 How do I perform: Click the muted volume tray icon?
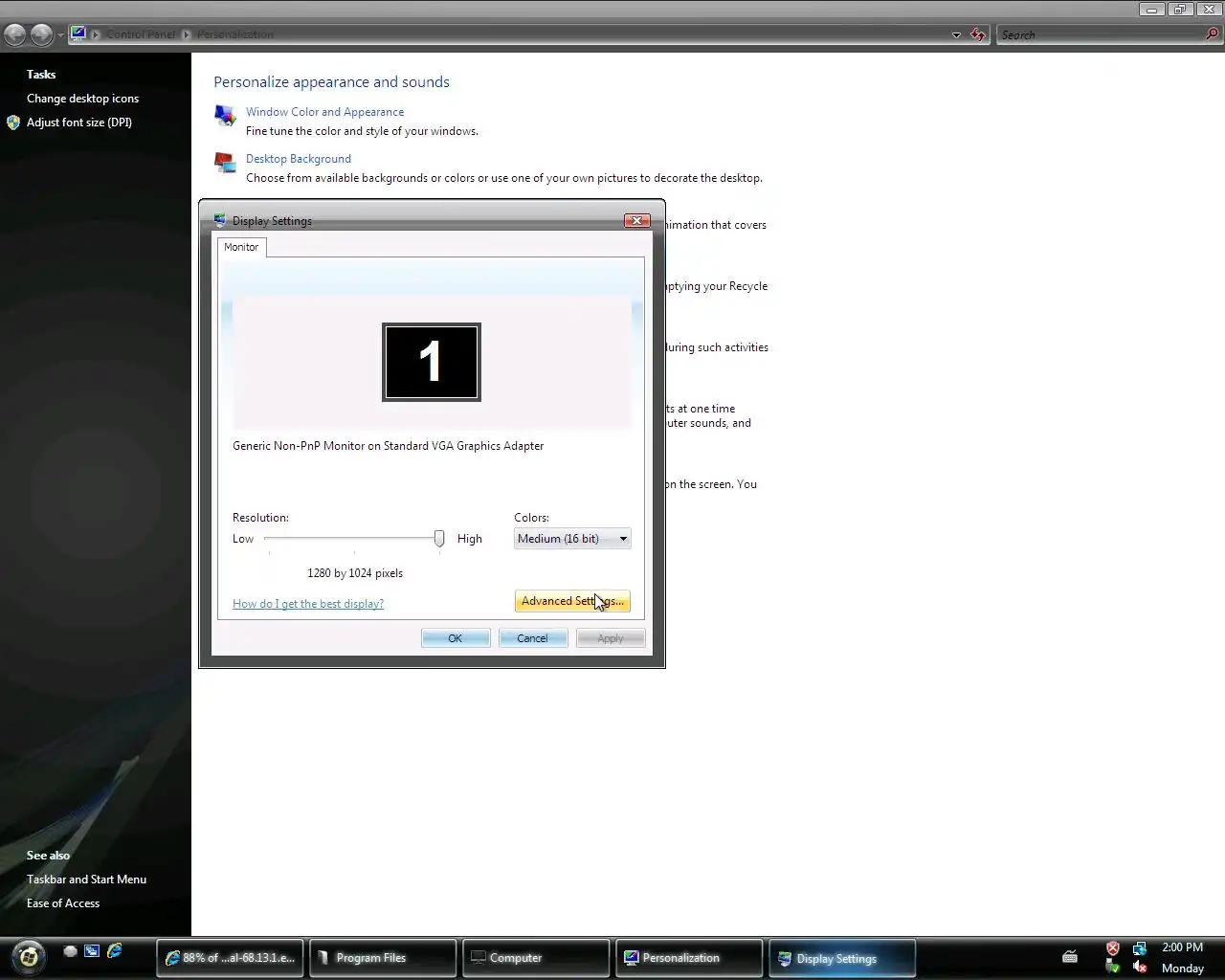coord(1140,968)
